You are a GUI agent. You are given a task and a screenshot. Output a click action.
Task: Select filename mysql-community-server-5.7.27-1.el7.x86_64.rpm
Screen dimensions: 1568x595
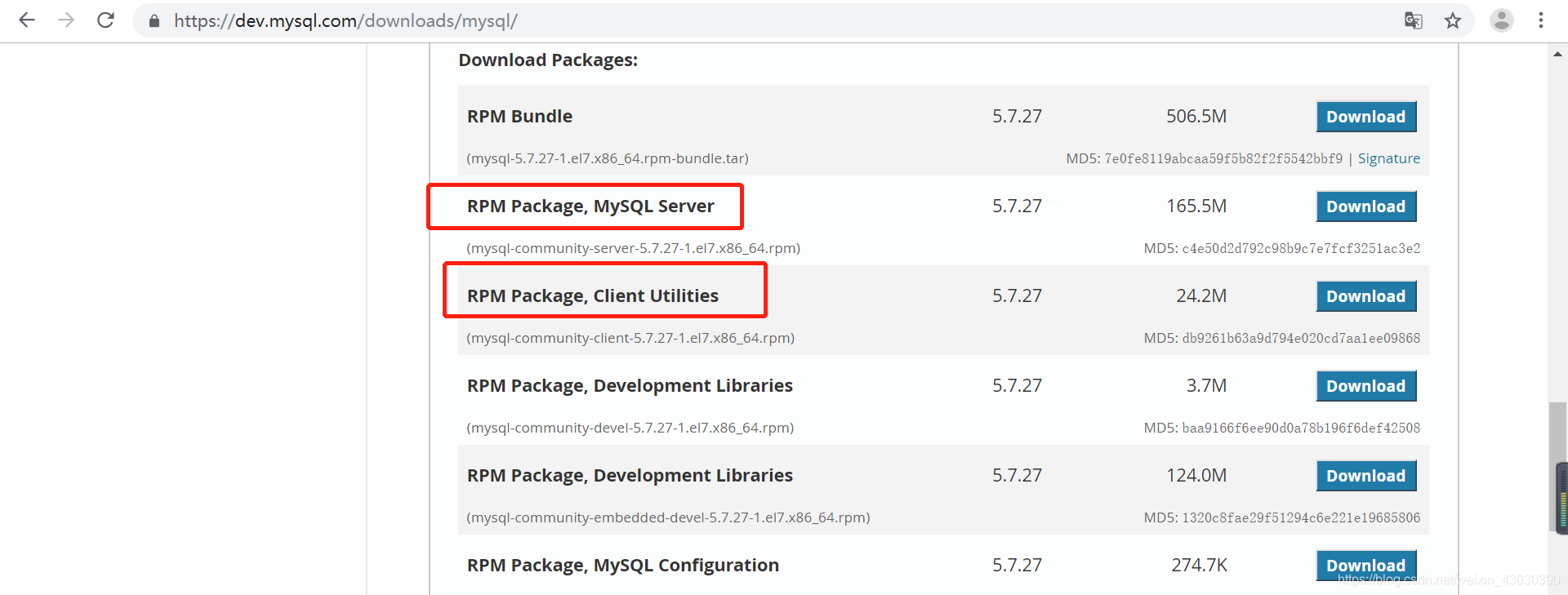pos(633,248)
